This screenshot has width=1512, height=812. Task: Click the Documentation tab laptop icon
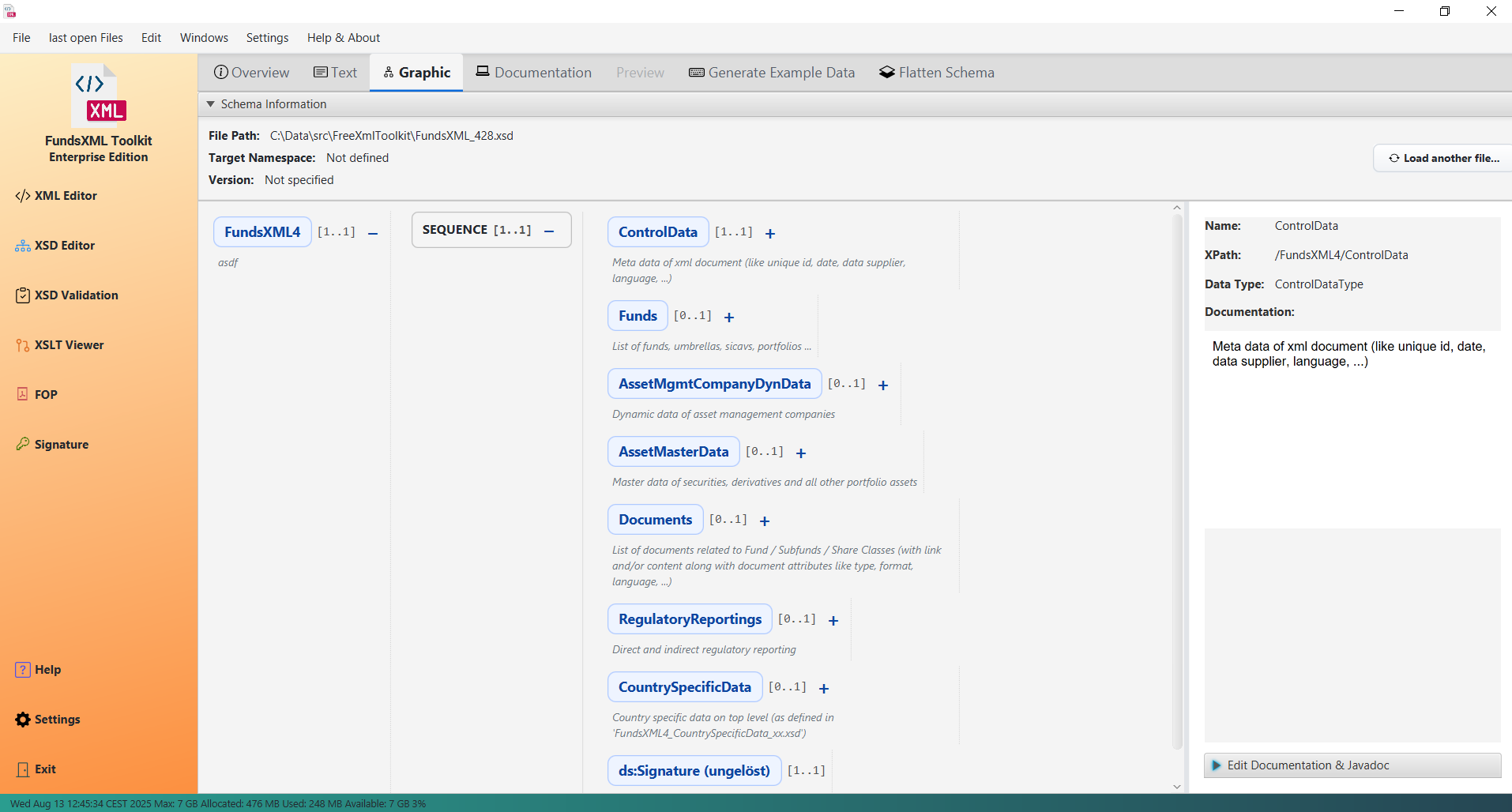[x=483, y=71]
